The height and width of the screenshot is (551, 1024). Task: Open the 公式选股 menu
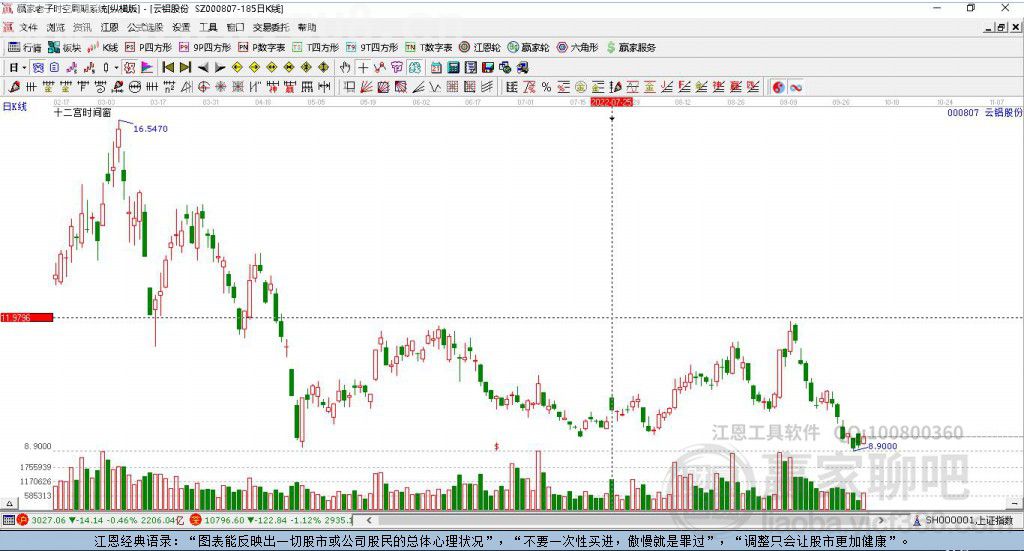point(145,27)
